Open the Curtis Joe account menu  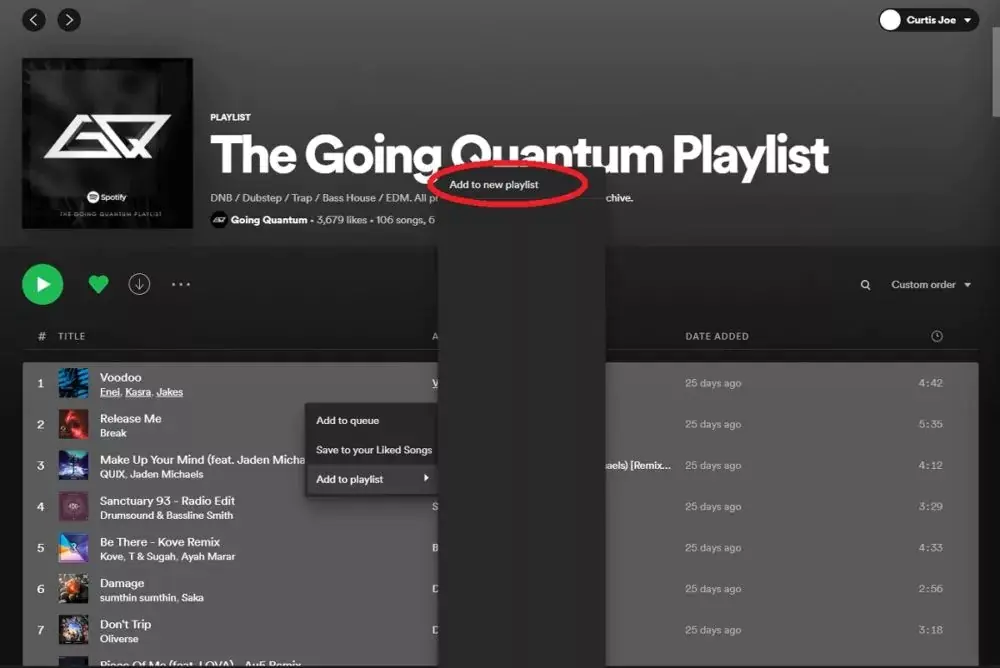coord(928,19)
